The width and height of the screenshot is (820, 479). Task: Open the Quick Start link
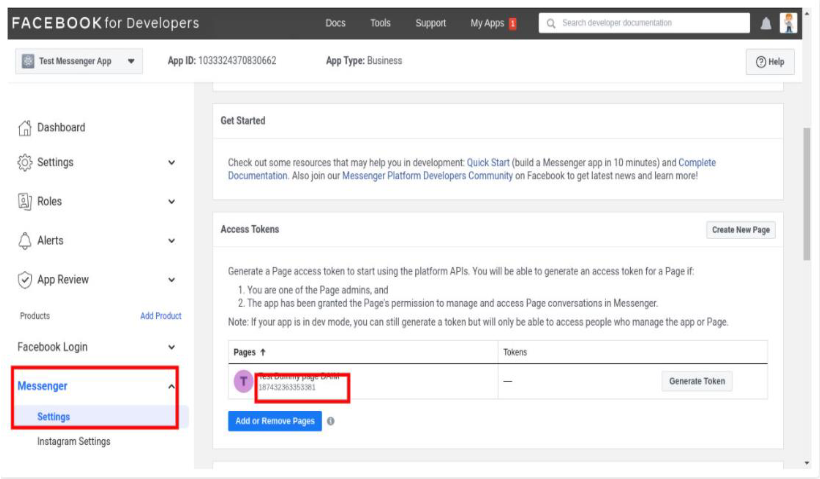[488, 163]
